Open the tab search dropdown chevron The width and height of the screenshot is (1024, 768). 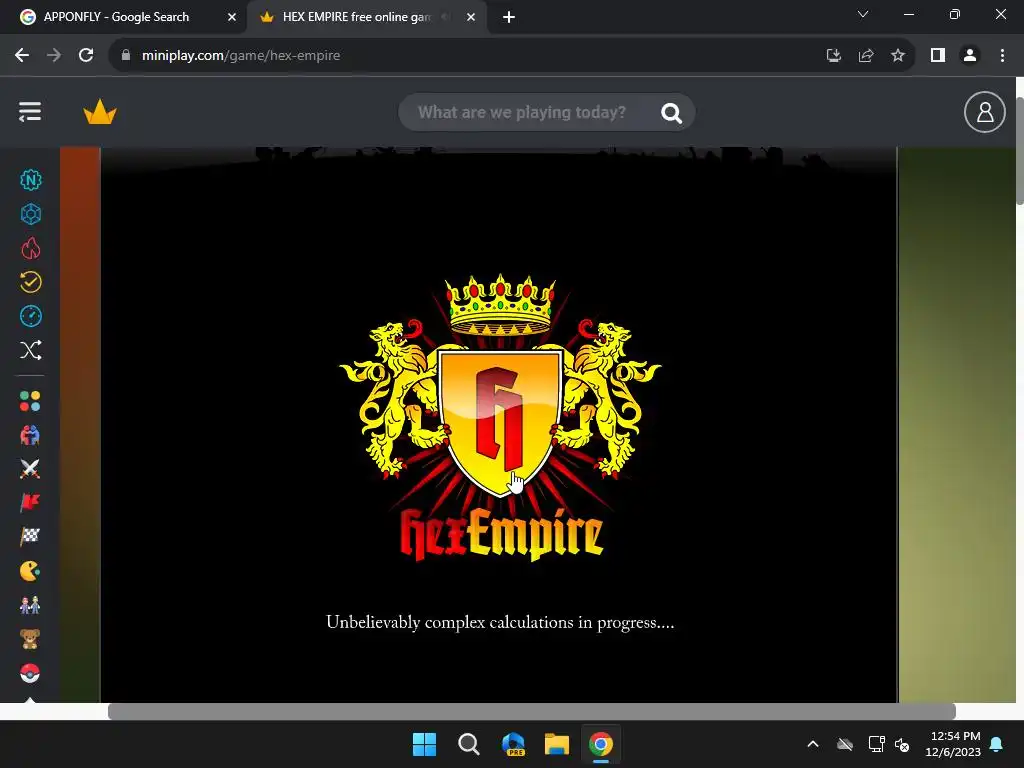click(x=863, y=14)
